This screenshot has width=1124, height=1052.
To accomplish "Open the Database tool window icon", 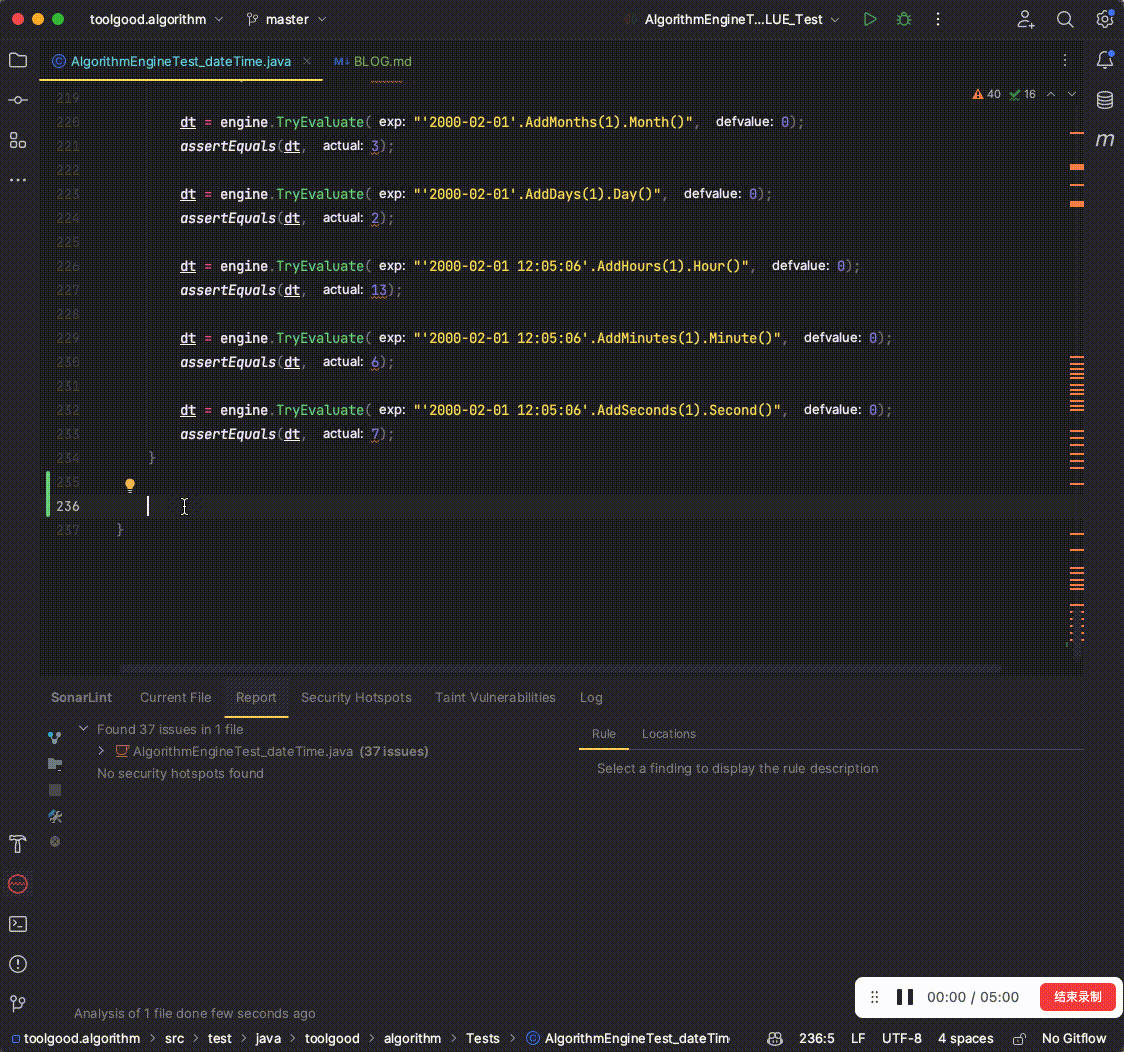I will 1104,99.
